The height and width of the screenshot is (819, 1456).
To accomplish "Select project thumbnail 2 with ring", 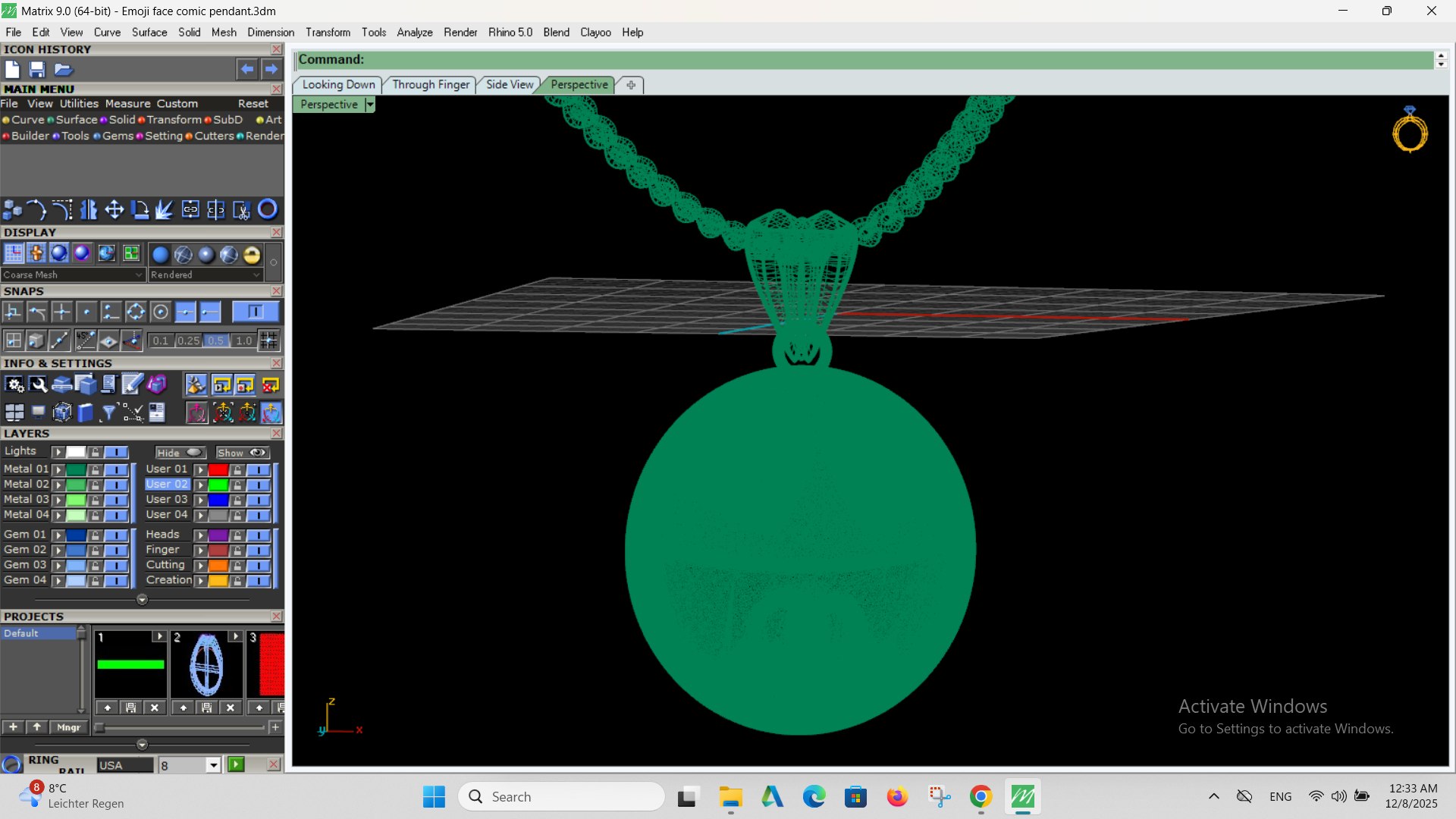I will [x=206, y=664].
